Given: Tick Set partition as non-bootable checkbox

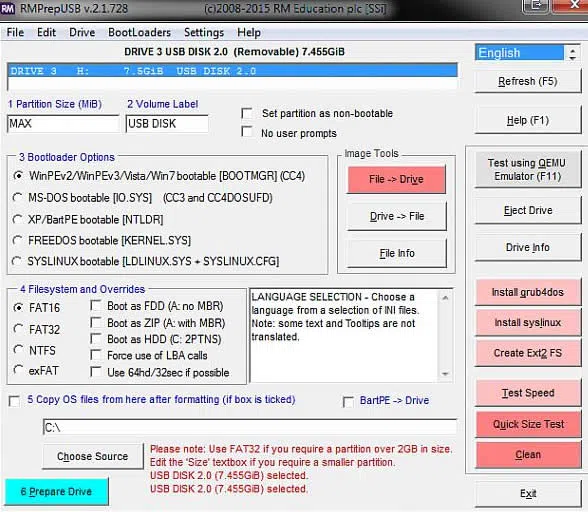Looking at the screenshot, I should (247, 113).
